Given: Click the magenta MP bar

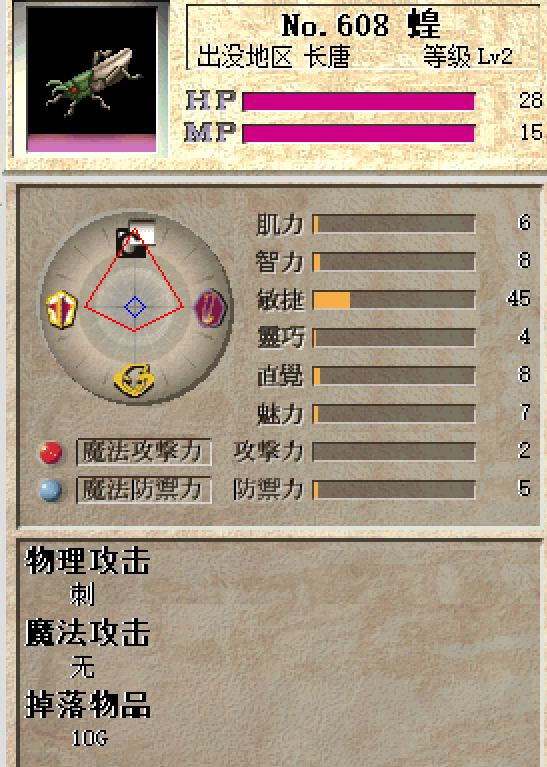Looking at the screenshot, I should coord(359,134).
